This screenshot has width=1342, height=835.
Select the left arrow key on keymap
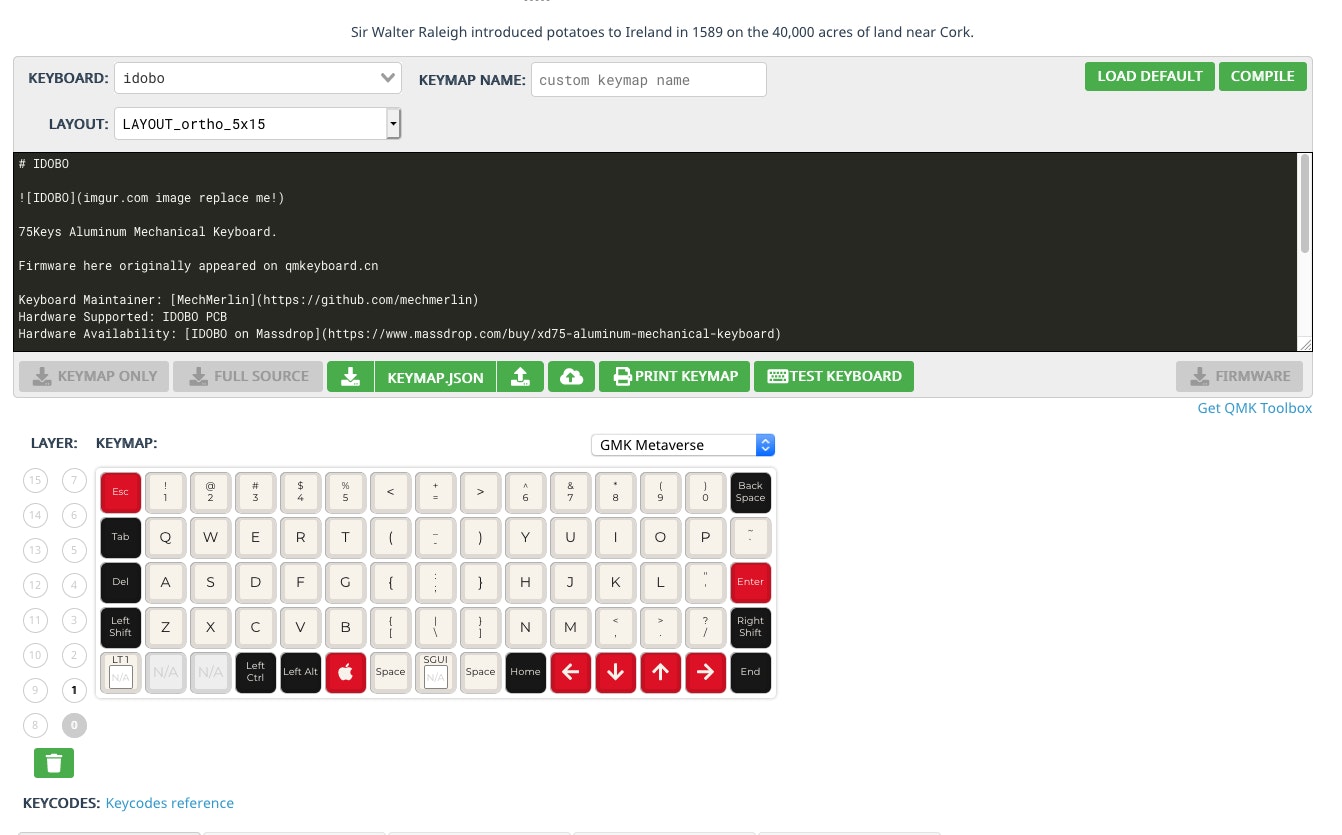pyautogui.click(x=570, y=672)
